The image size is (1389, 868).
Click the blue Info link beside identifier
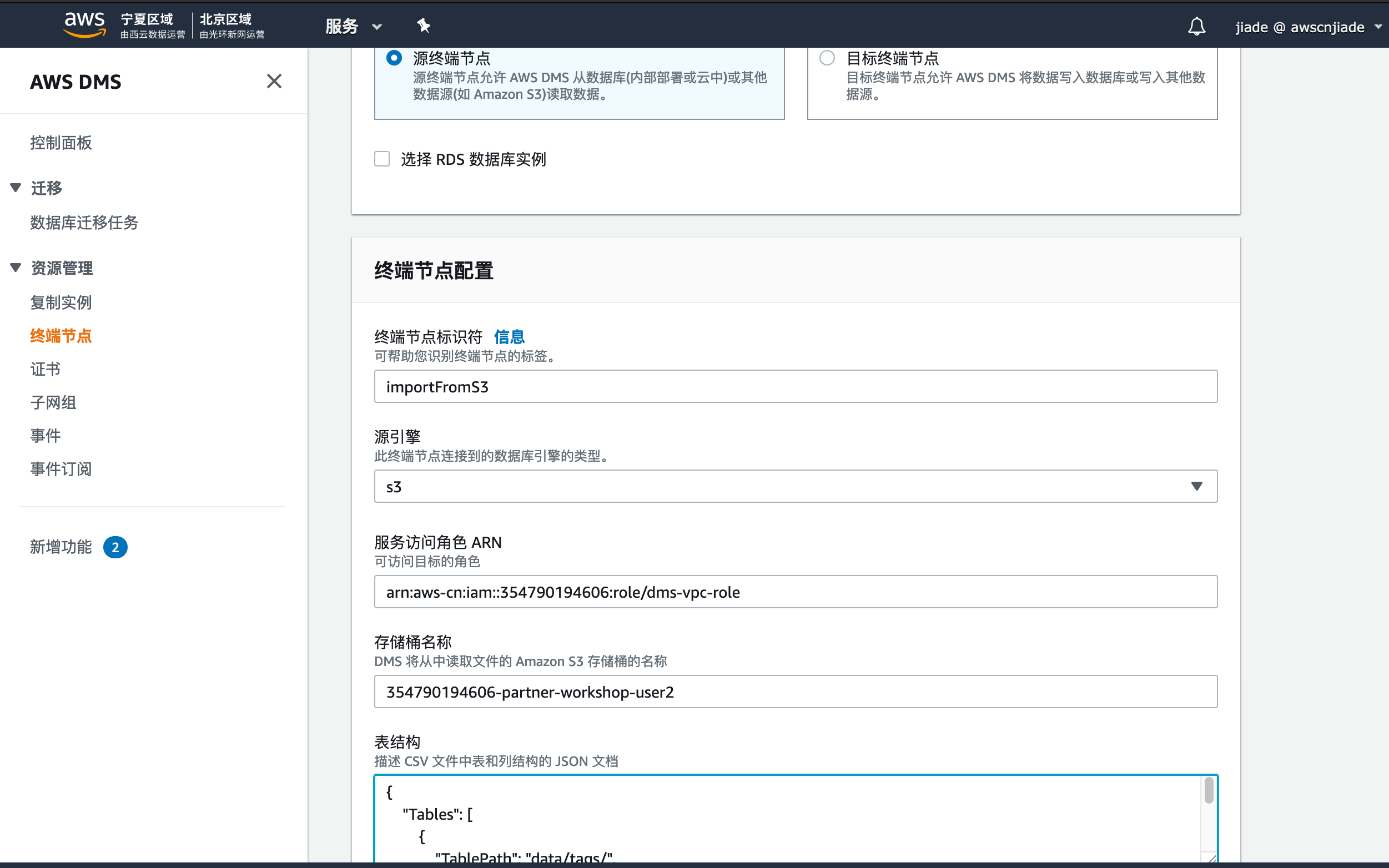[509, 337]
